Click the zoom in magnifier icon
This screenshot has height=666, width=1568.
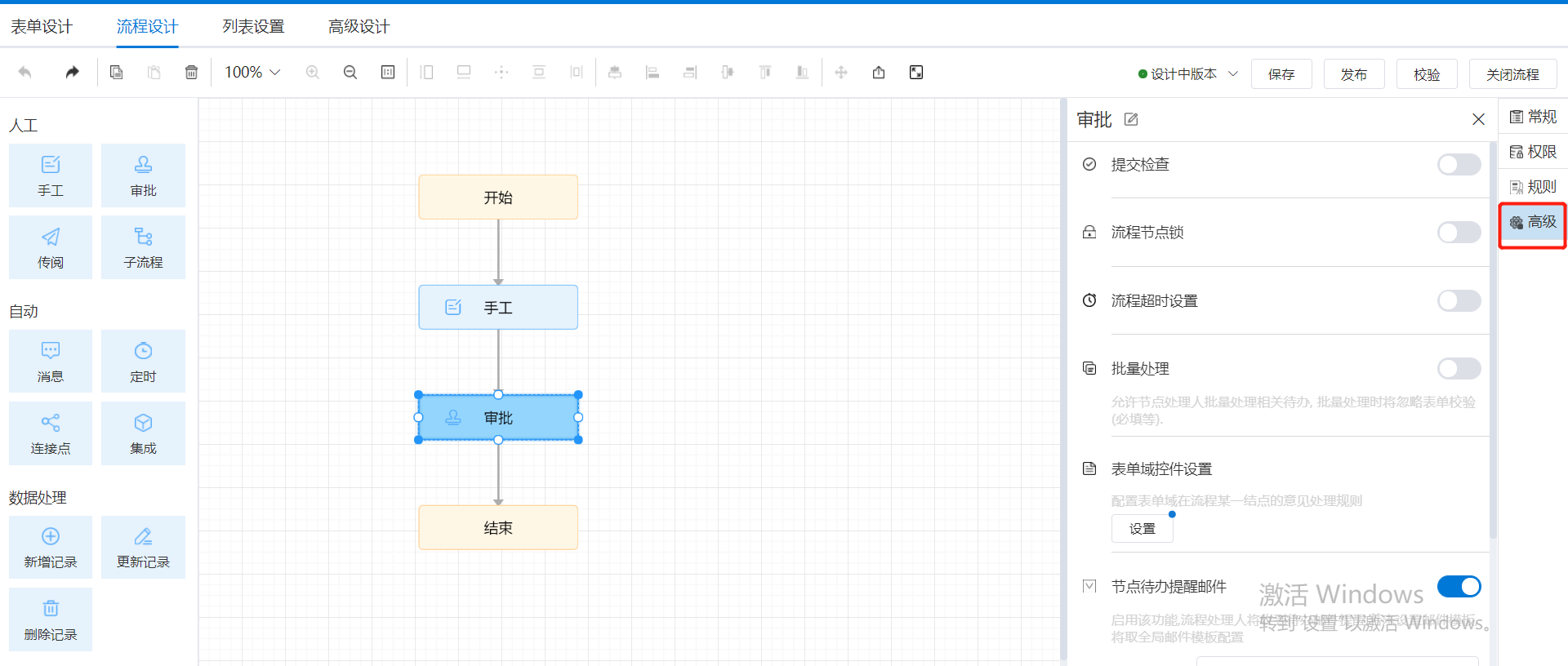click(x=313, y=73)
